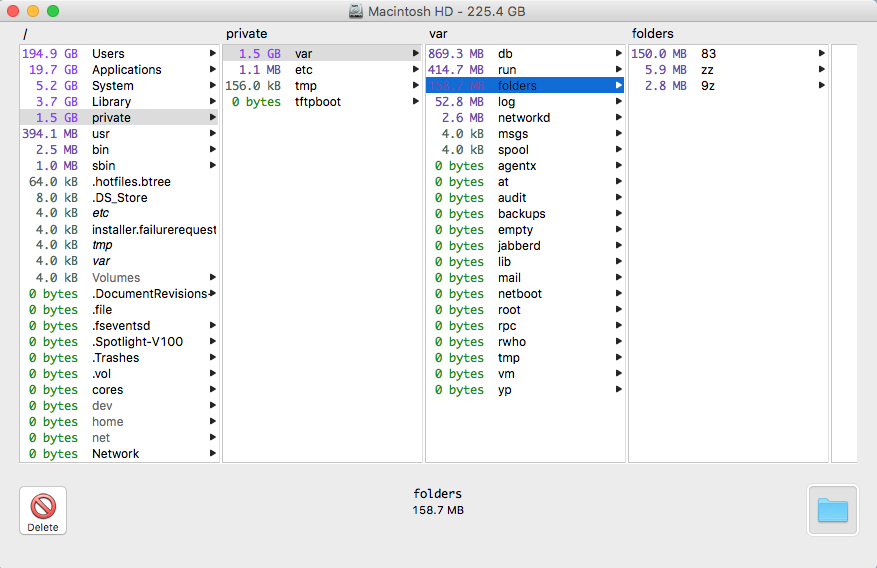Image resolution: width=877 pixels, height=568 pixels.
Task: Select the msgs folder row
Action: (x=525, y=134)
